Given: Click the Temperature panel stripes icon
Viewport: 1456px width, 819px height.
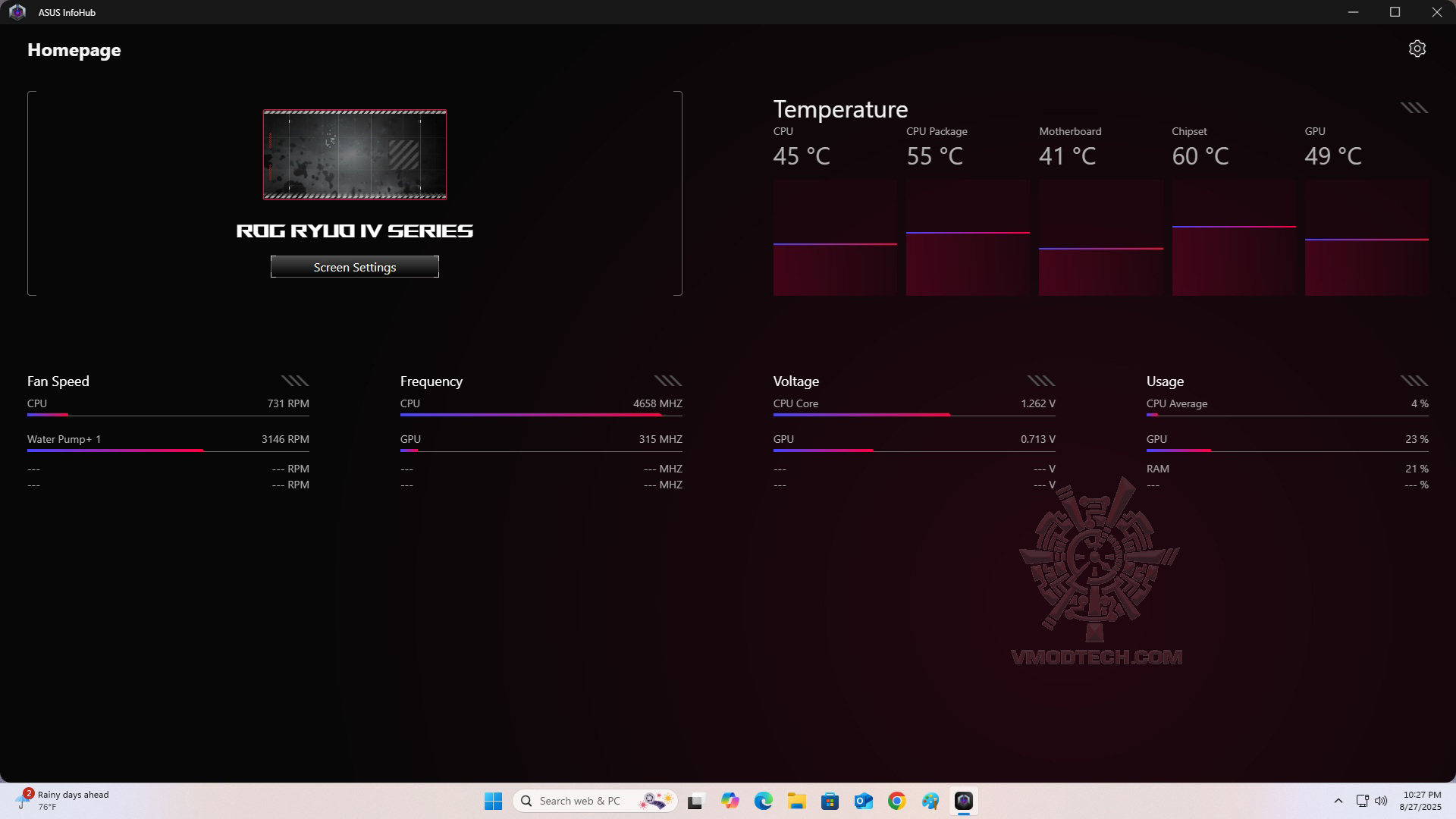Looking at the screenshot, I should (x=1414, y=108).
